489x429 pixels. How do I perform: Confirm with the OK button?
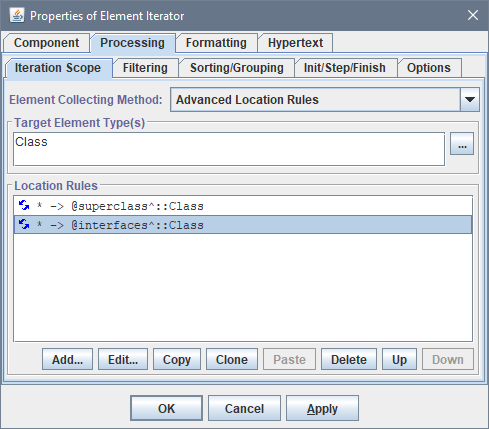click(x=166, y=408)
